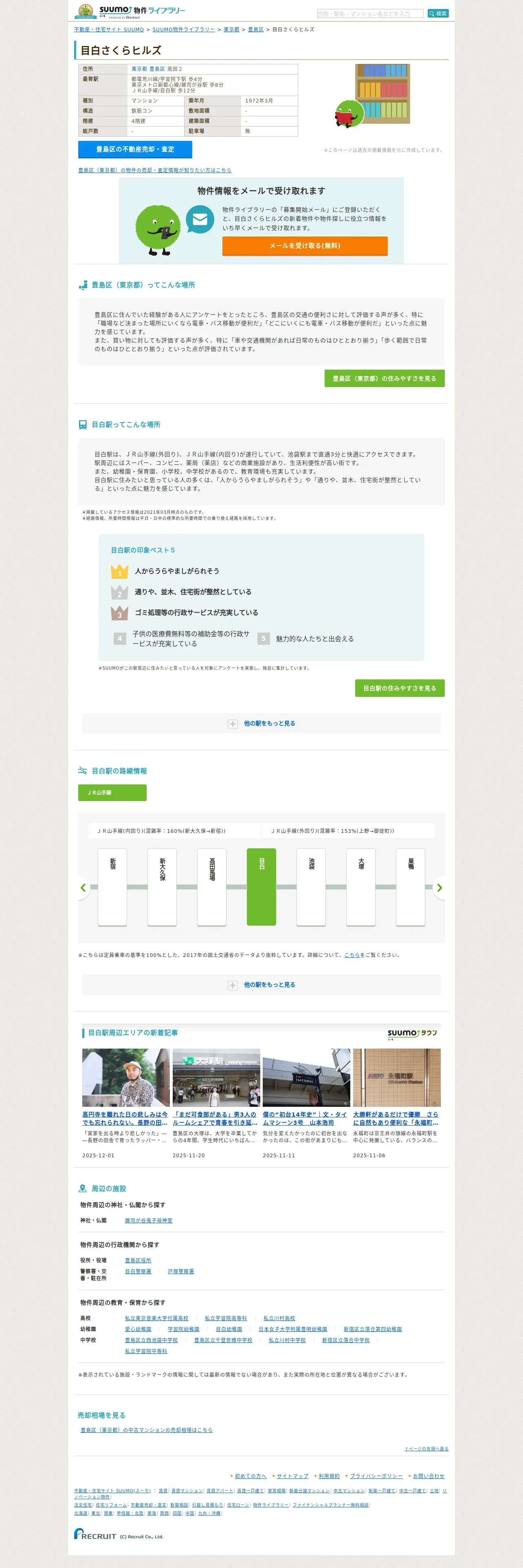Open the 豊島区立西池袋中学校 link

click(x=152, y=1340)
